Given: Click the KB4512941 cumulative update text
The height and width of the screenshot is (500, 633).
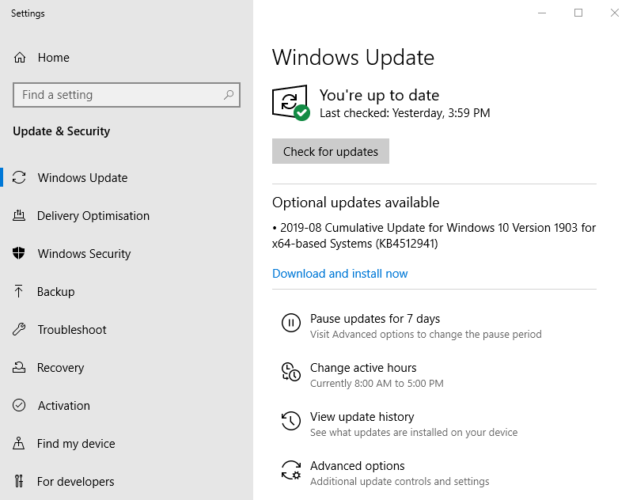Looking at the screenshot, I should [x=434, y=236].
